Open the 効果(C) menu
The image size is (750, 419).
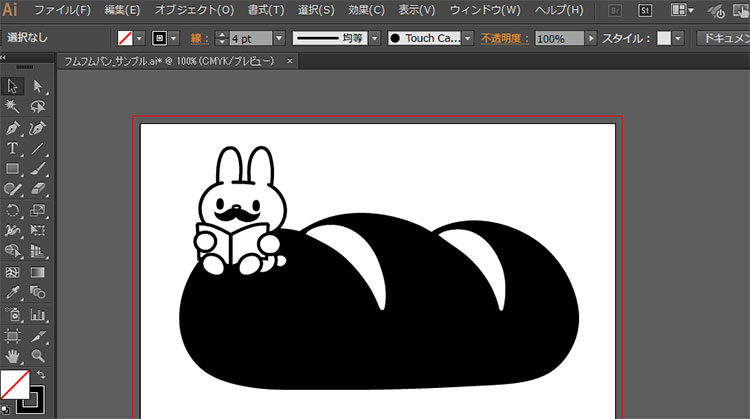click(x=366, y=10)
